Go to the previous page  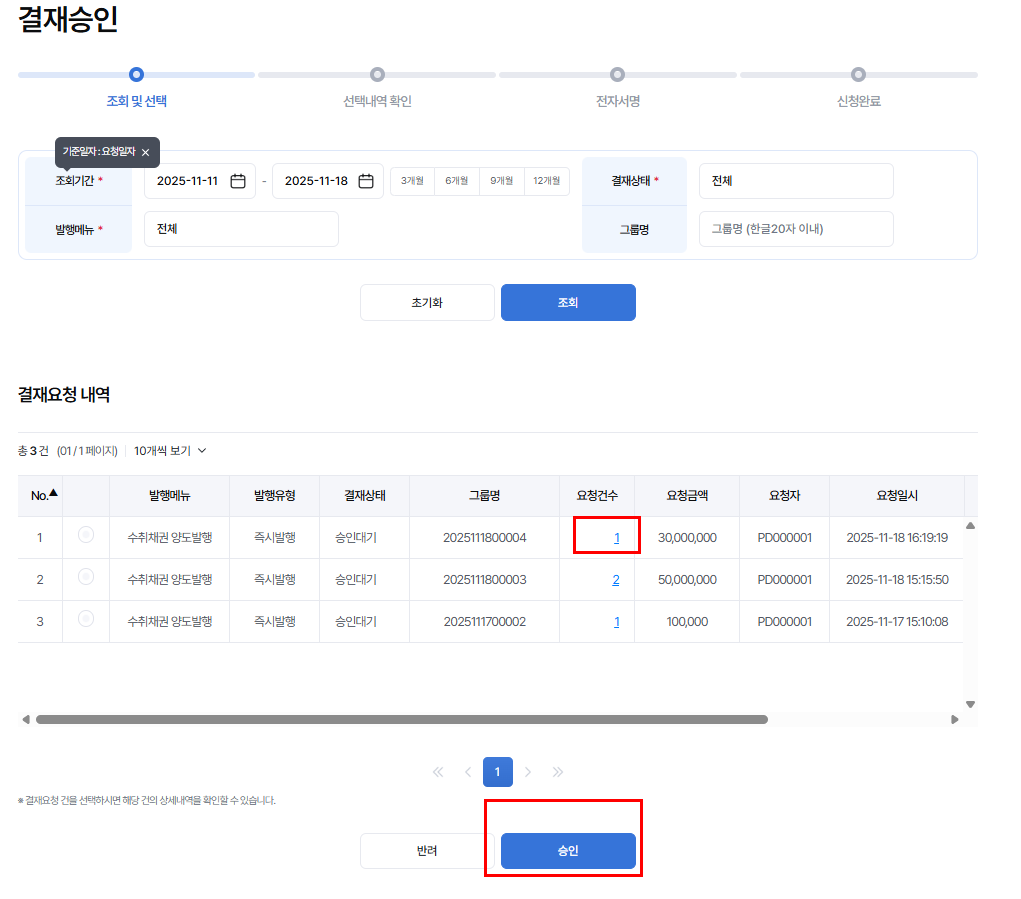click(x=468, y=772)
